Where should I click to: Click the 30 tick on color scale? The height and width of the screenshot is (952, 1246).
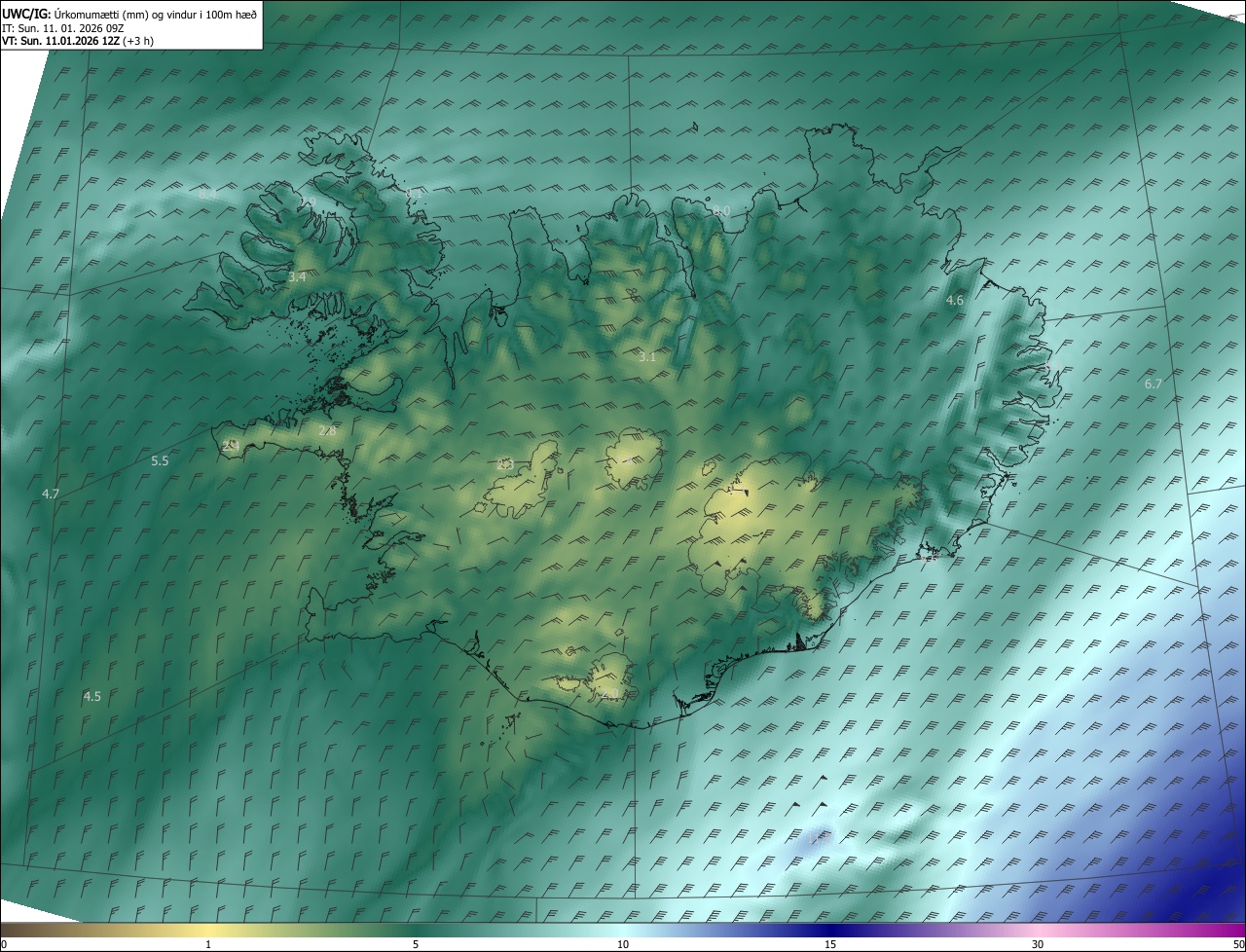tap(1038, 944)
